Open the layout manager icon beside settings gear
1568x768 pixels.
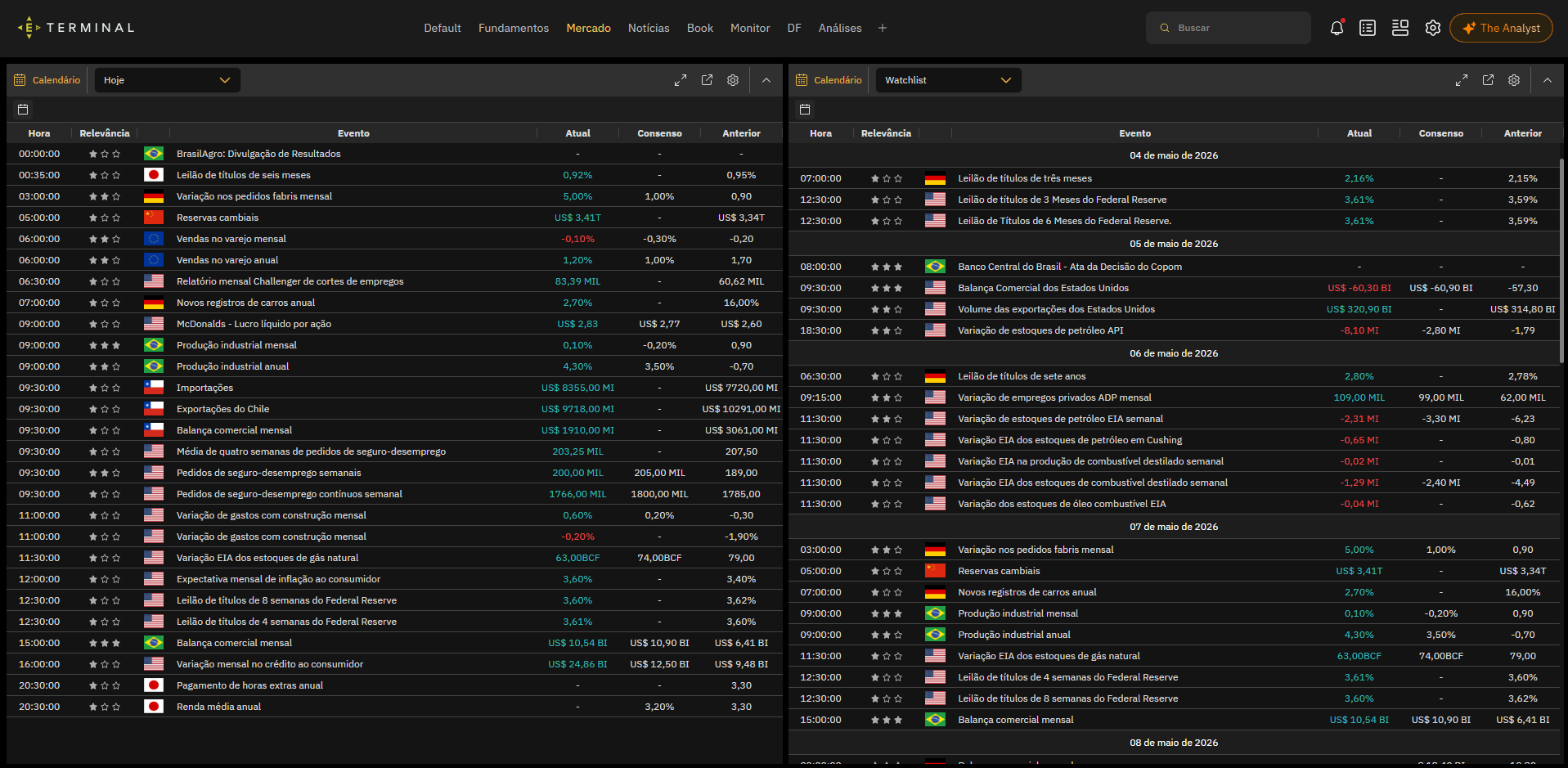[x=1400, y=28]
